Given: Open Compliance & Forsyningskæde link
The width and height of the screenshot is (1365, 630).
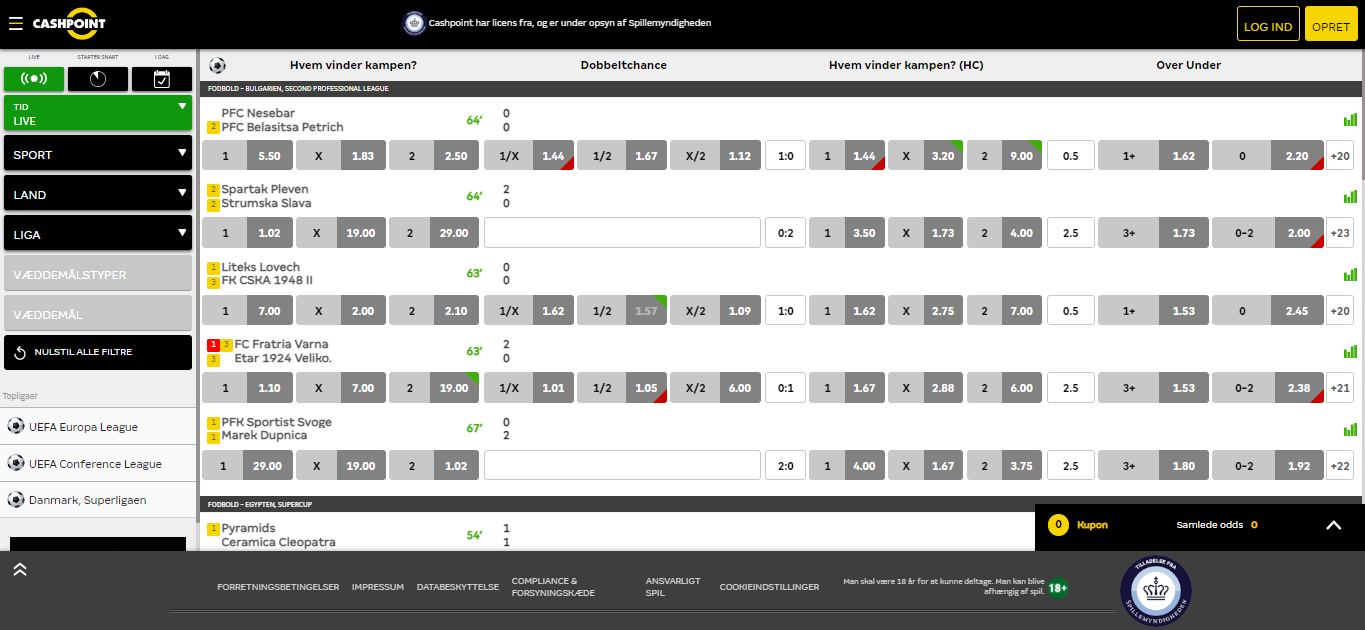Looking at the screenshot, I should pos(553,587).
